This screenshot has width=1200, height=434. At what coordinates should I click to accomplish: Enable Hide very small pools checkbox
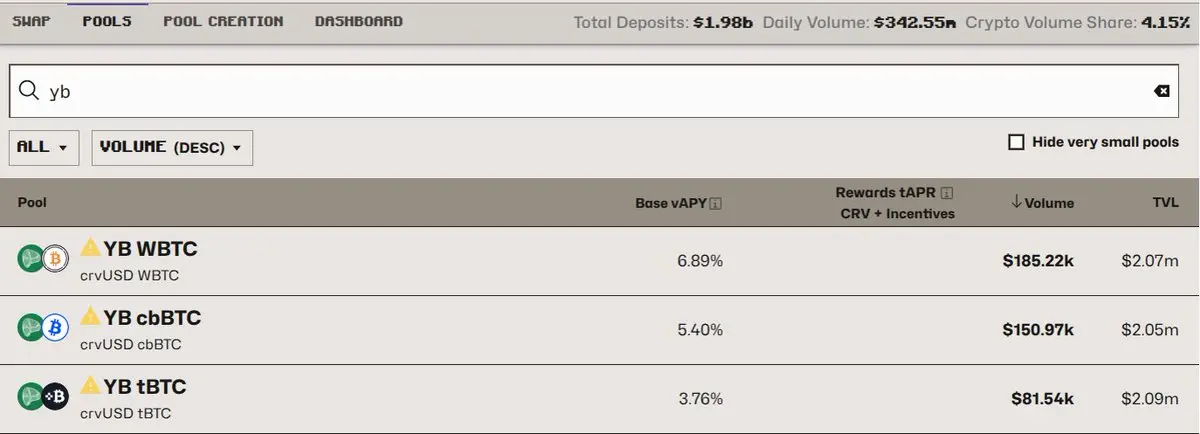1016,142
